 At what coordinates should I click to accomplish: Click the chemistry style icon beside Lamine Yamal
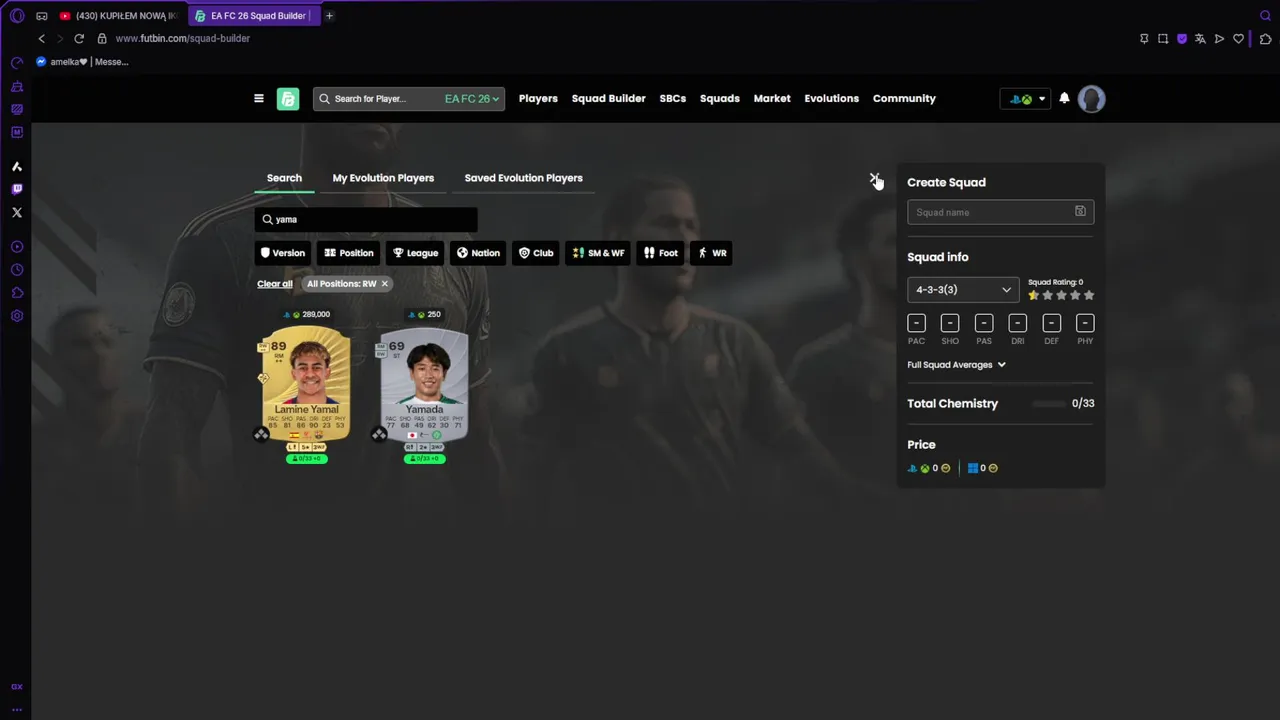pos(261,434)
